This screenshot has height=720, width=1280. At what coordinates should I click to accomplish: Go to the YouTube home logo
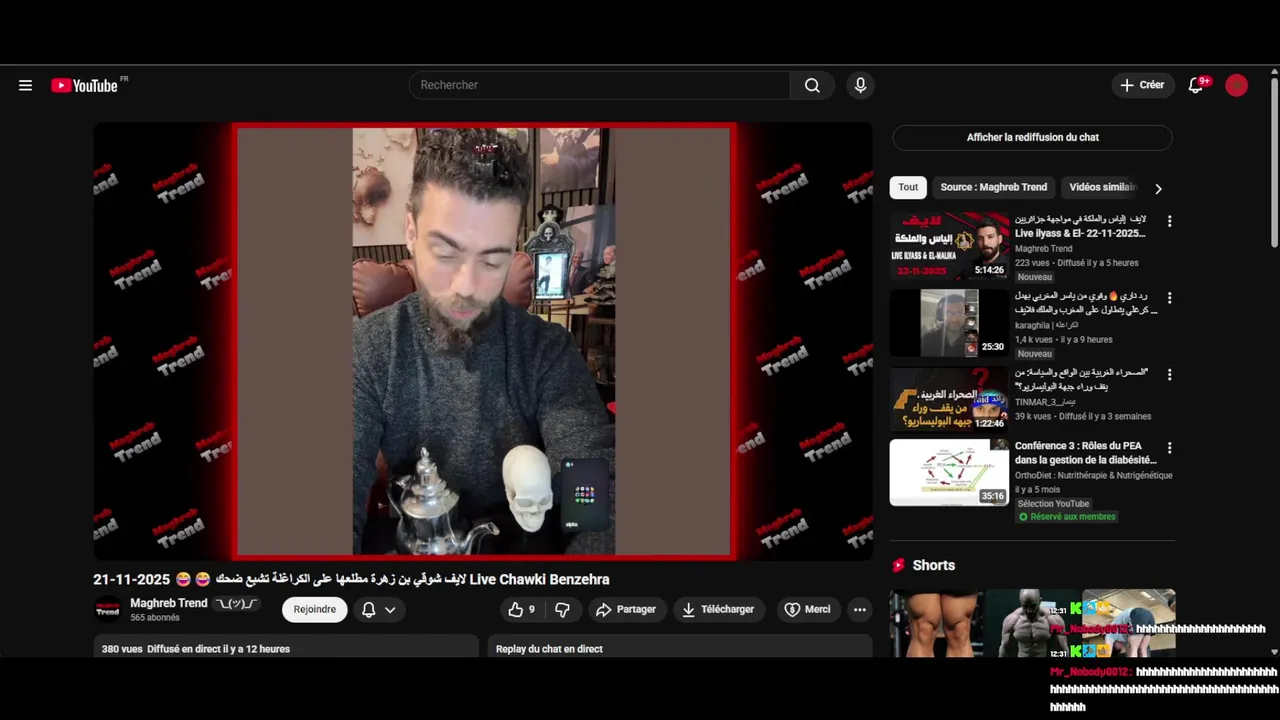85,86
